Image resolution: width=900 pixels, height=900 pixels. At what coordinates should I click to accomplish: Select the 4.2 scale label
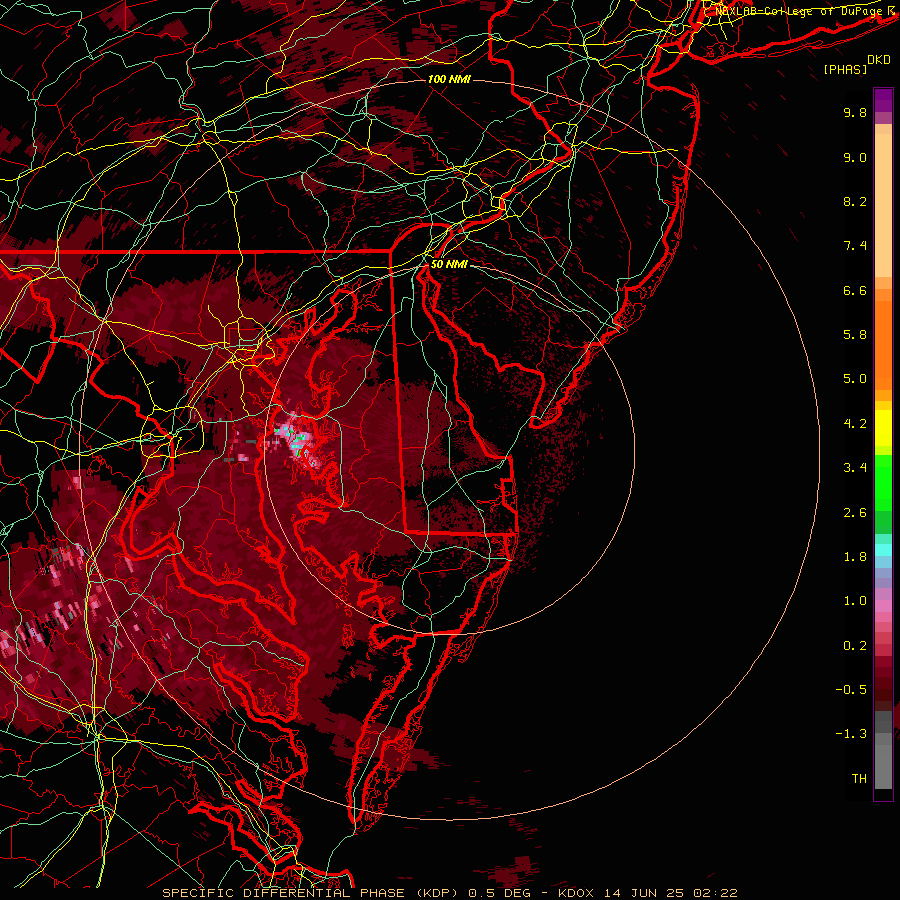coord(855,424)
